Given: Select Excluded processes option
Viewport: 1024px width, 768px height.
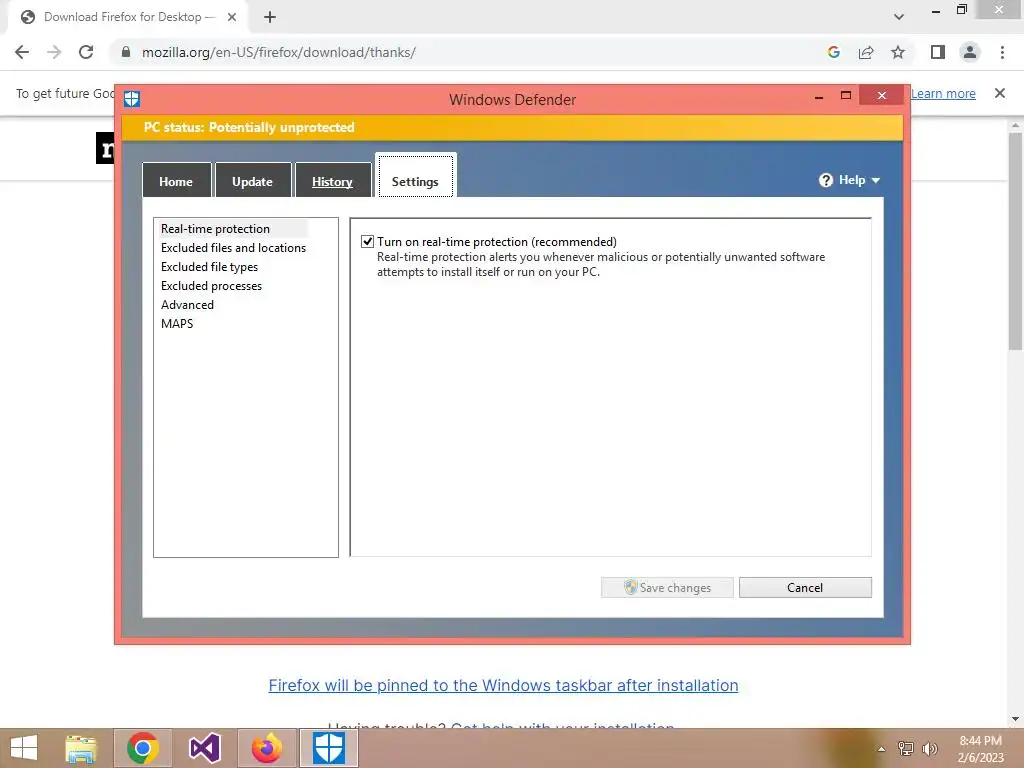Looking at the screenshot, I should [x=211, y=285].
